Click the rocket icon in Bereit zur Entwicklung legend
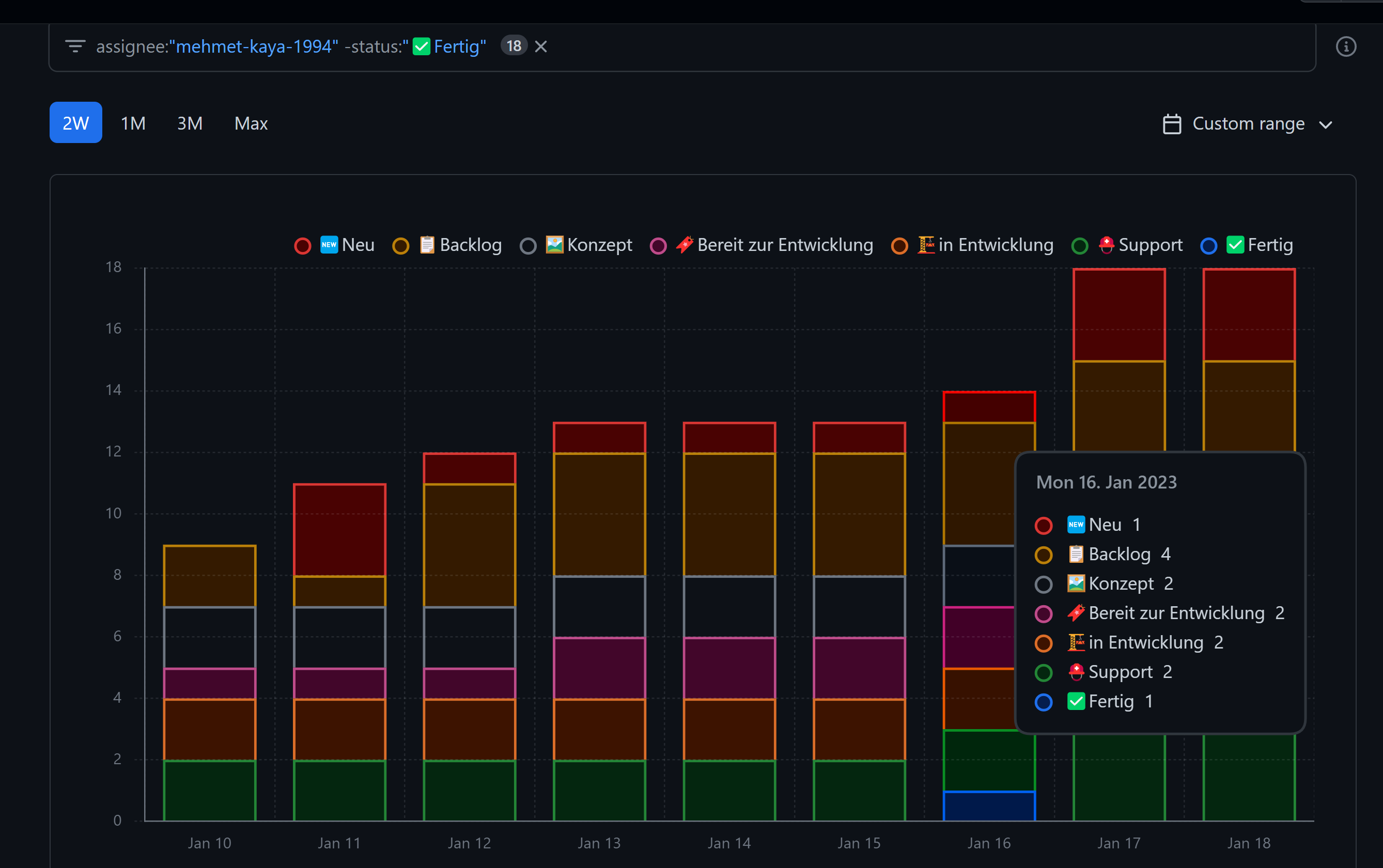 tap(684, 245)
